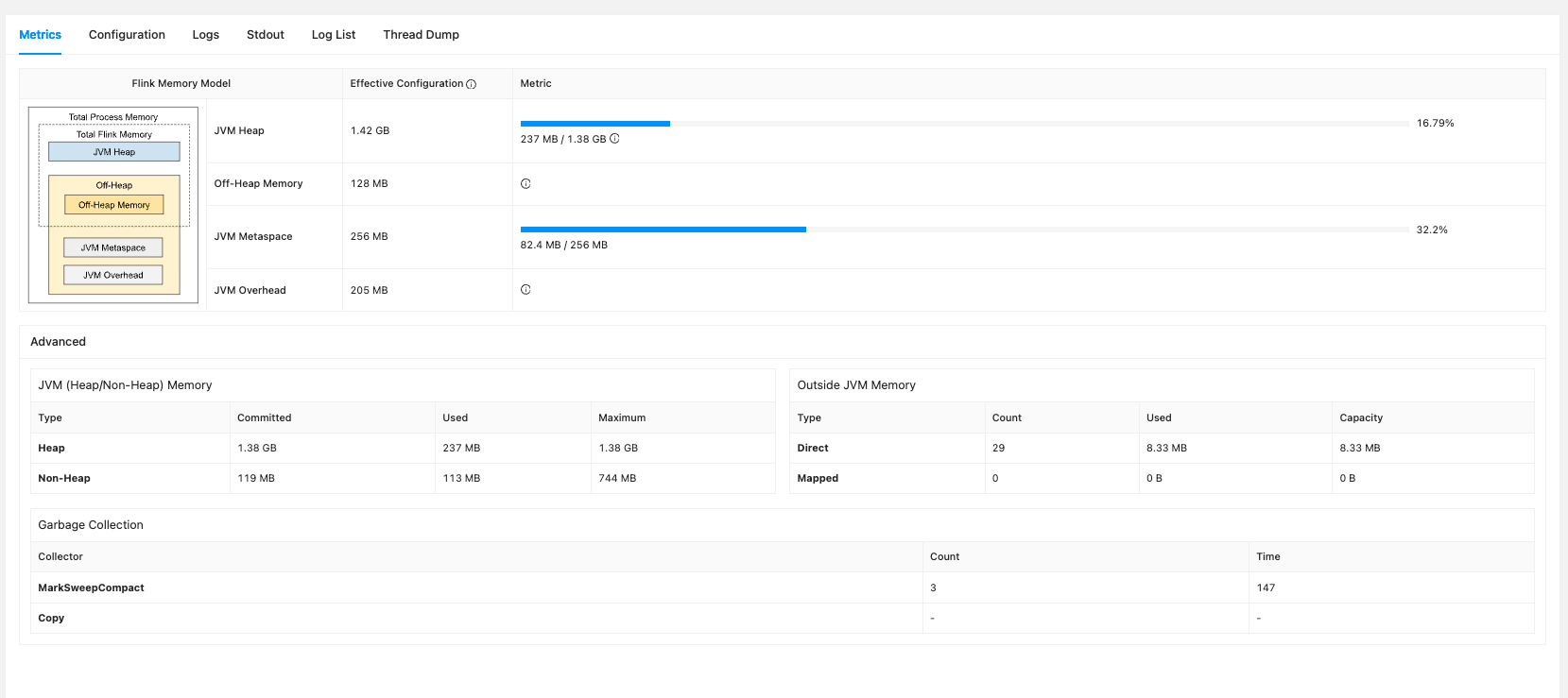Click the MarkSweepCompact time value 147

point(1266,588)
